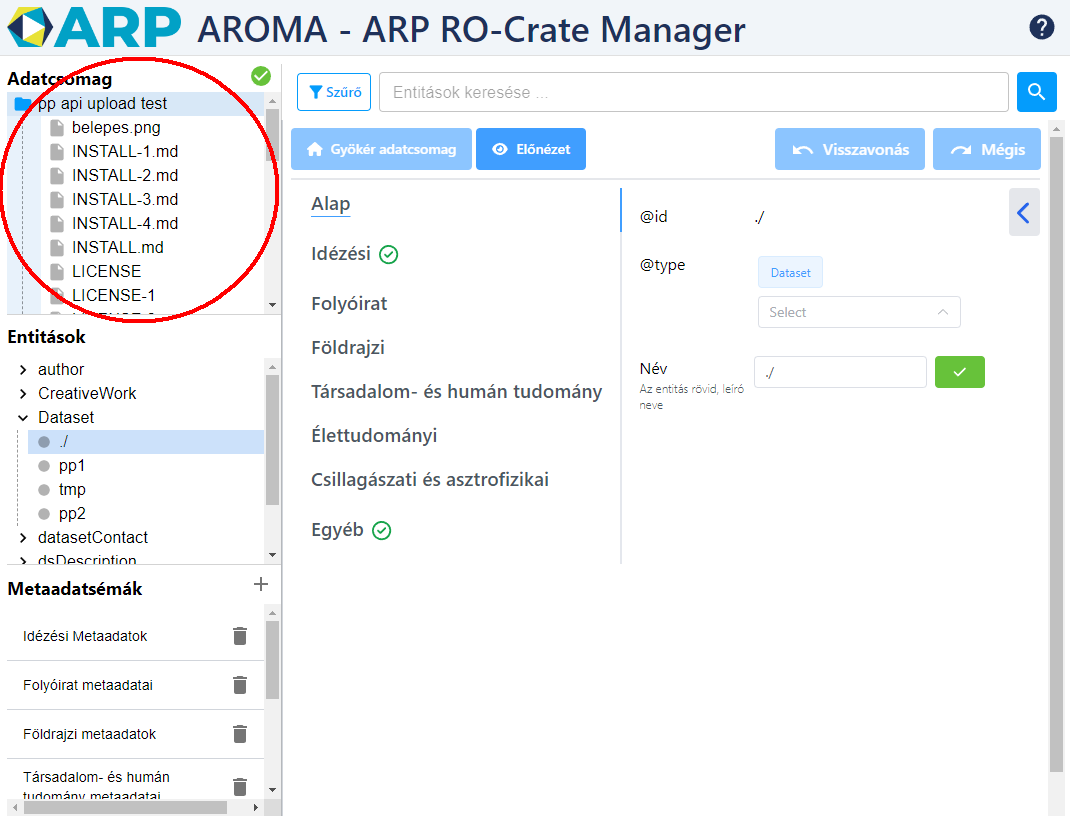Click the Dataset type tag

tap(790, 272)
